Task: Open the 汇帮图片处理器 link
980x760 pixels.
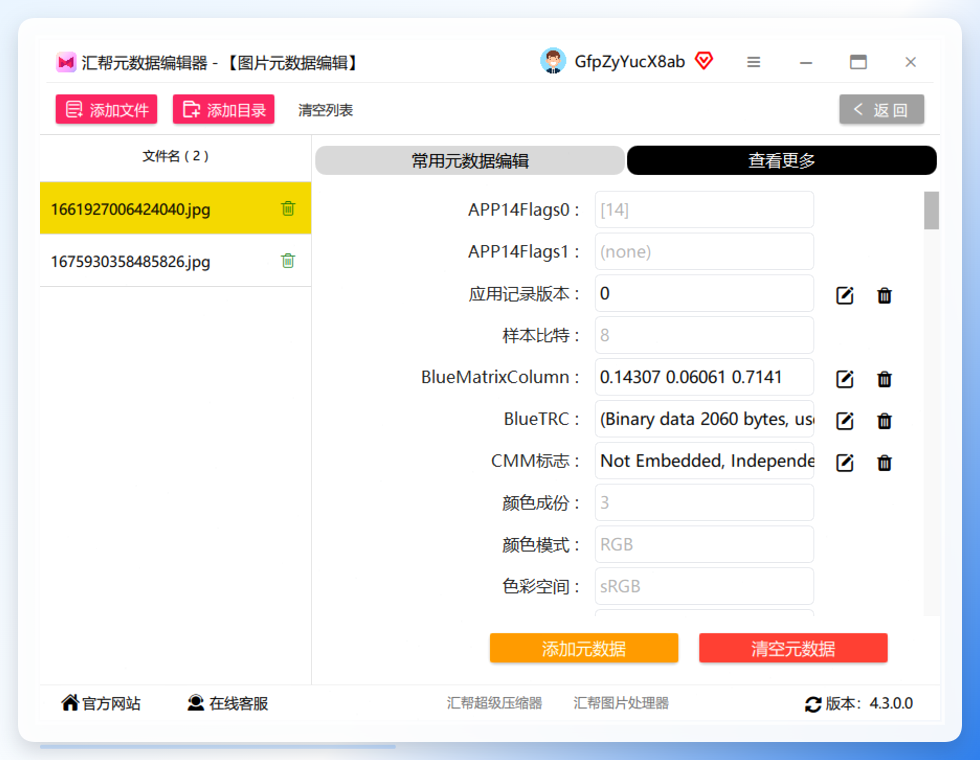Action: (x=621, y=703)
